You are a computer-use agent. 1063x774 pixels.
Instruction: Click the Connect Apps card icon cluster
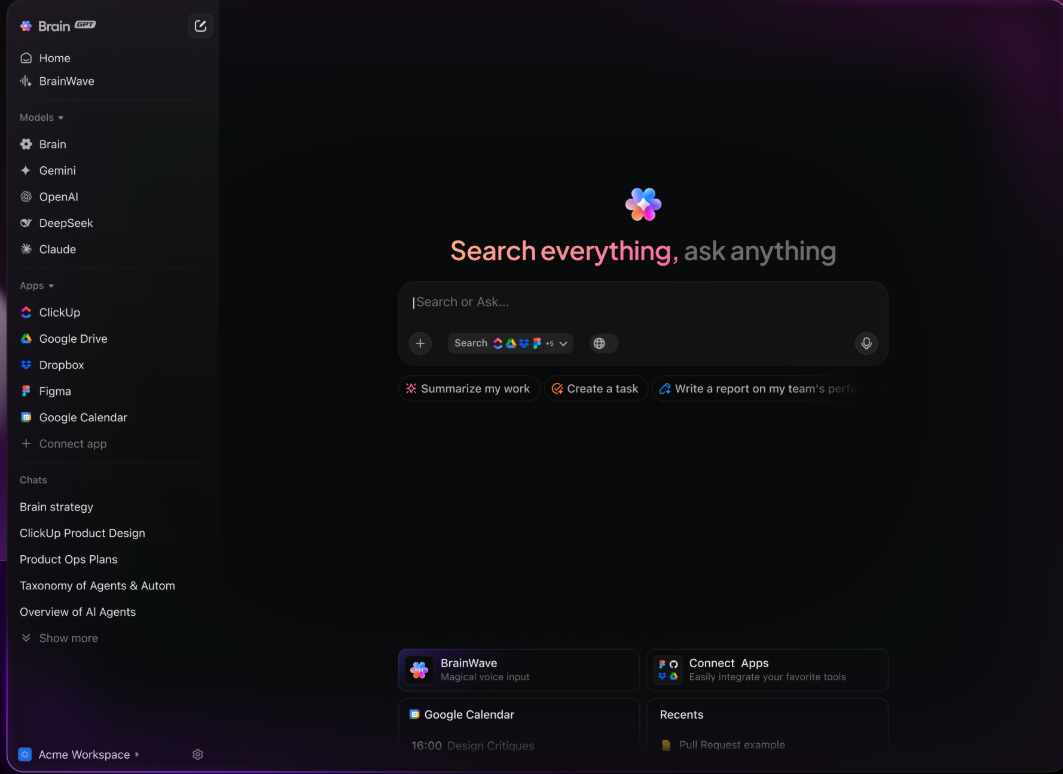pos(668,670)
